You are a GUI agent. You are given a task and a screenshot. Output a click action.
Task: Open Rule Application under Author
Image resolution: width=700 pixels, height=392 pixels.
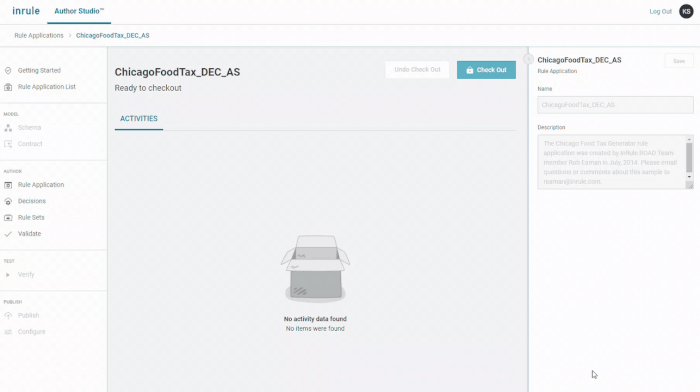(x=41, y=184)
